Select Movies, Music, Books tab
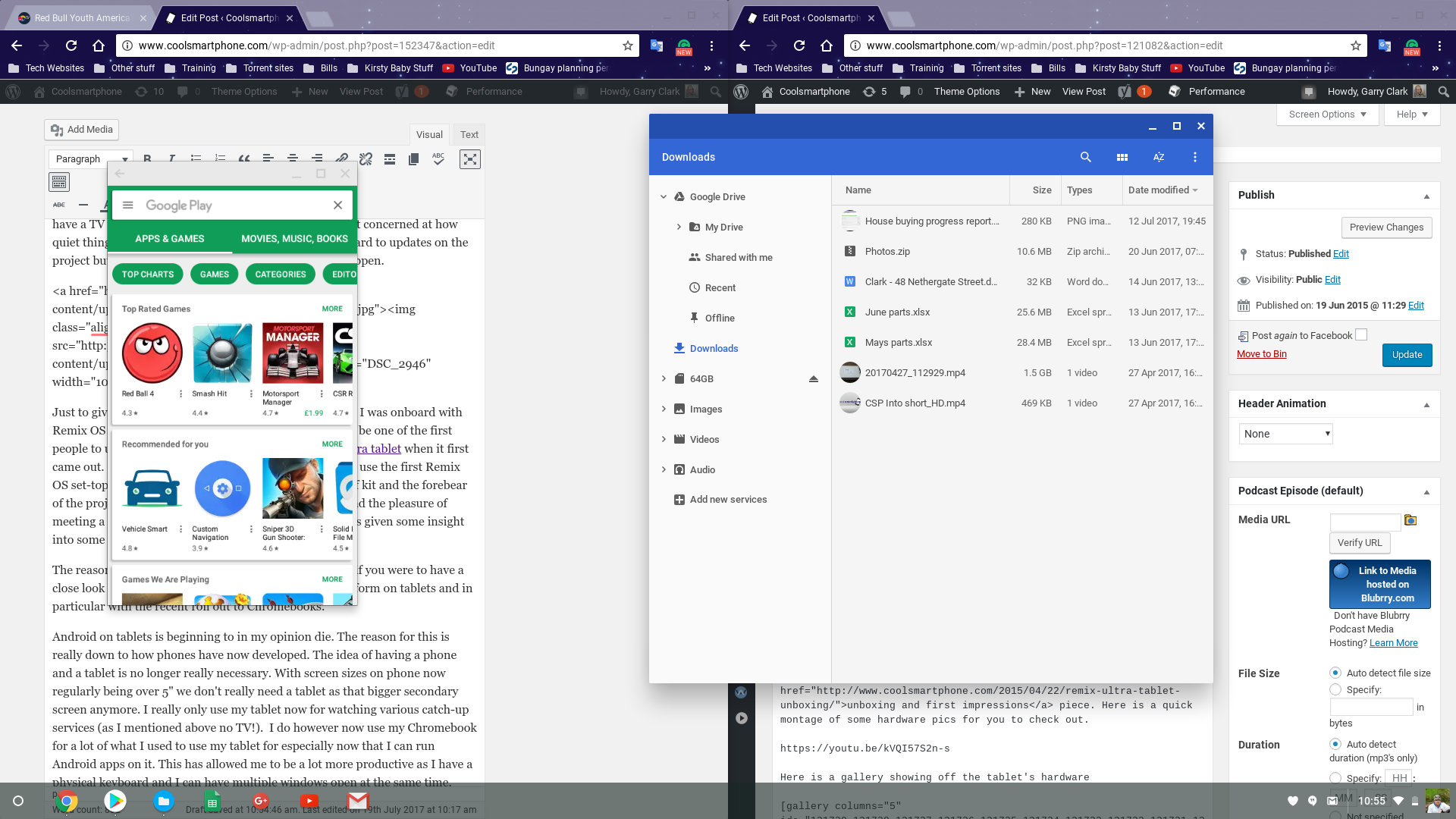Screen dimensions: 1456x819 point(294,238)
